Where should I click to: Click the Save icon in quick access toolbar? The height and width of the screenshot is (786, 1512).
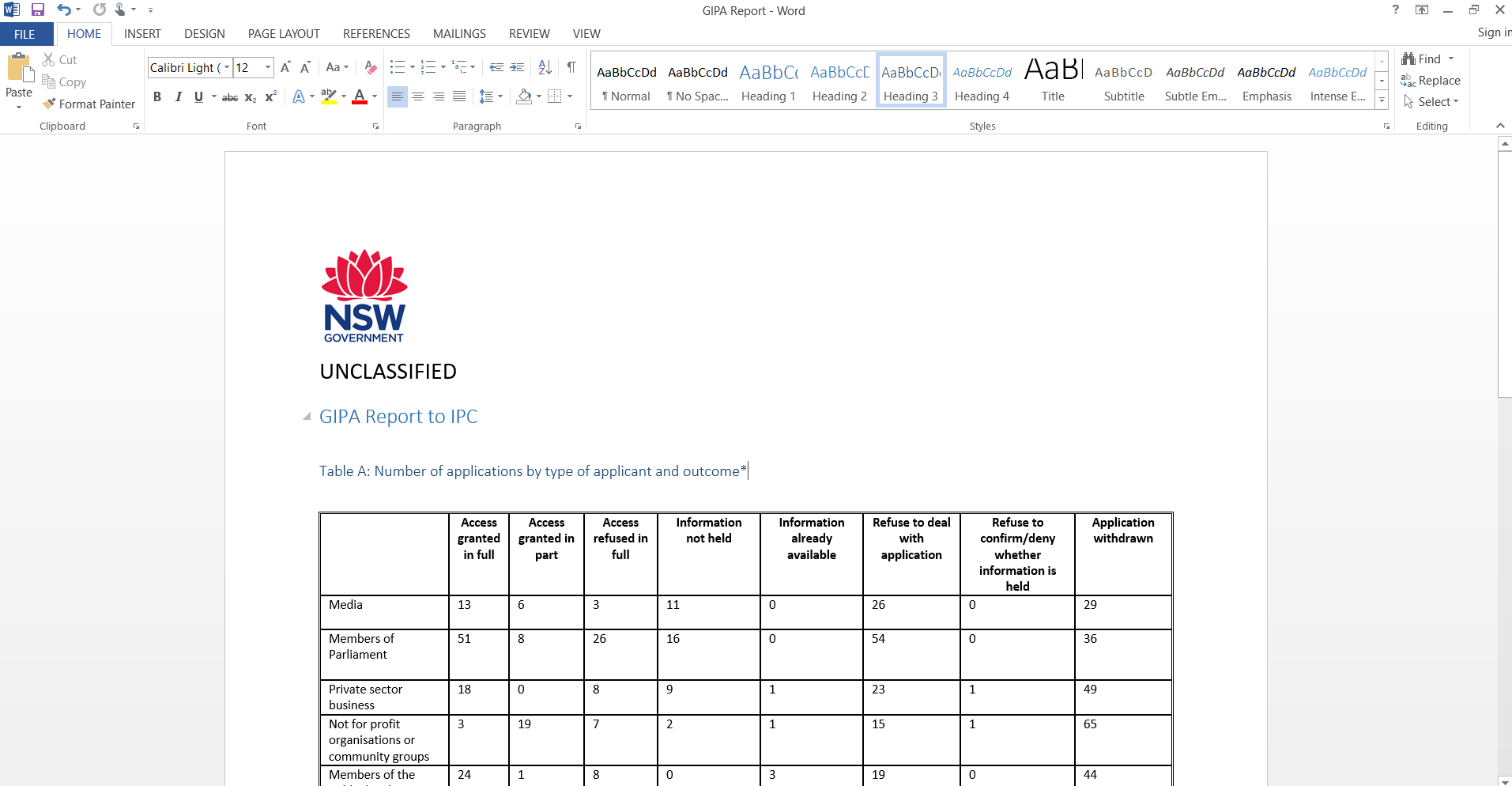(37, 10)
